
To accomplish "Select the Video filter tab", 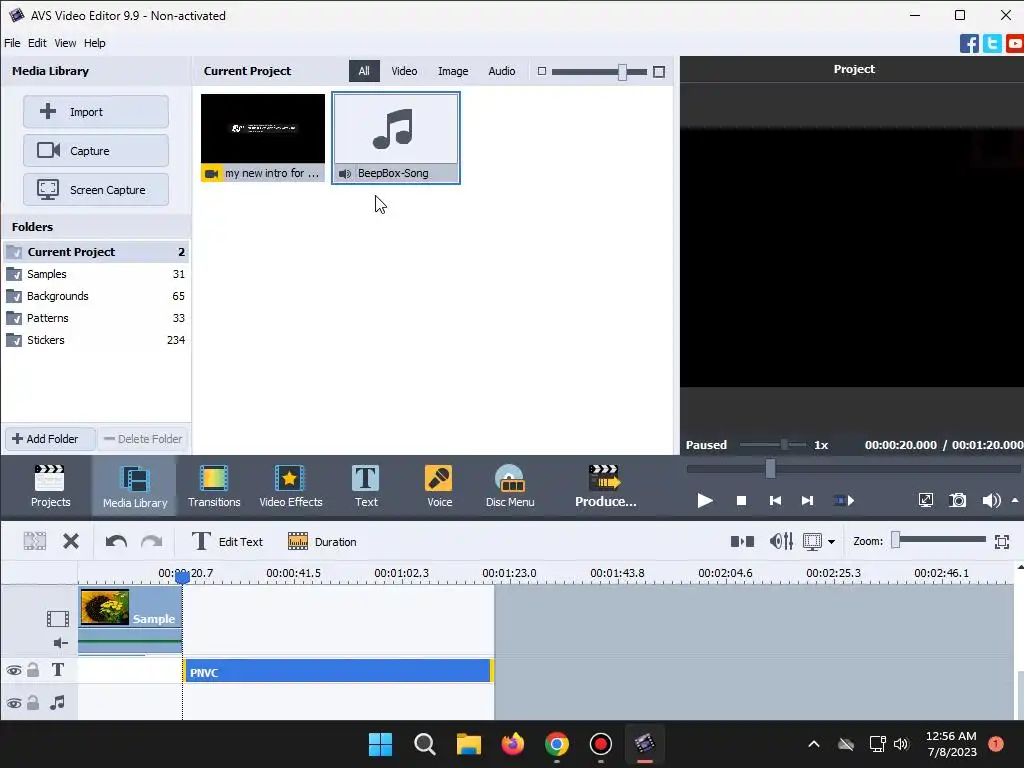I will click(x=404, y=71).
